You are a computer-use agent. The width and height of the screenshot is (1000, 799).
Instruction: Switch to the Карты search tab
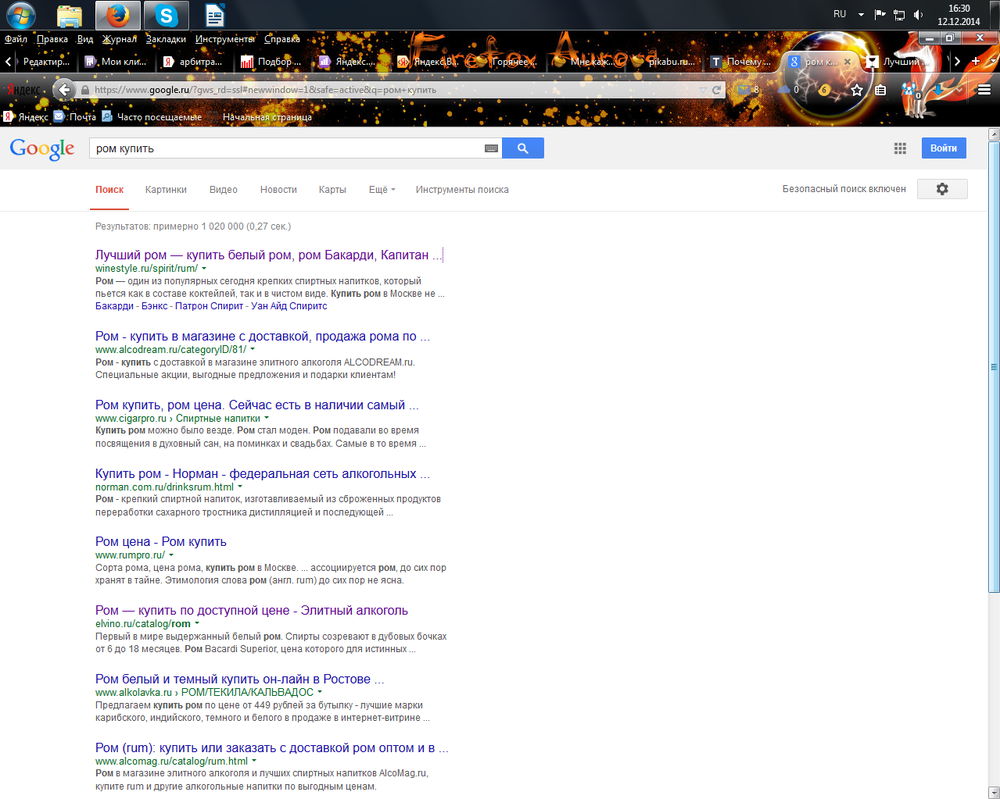coord(332,189)
